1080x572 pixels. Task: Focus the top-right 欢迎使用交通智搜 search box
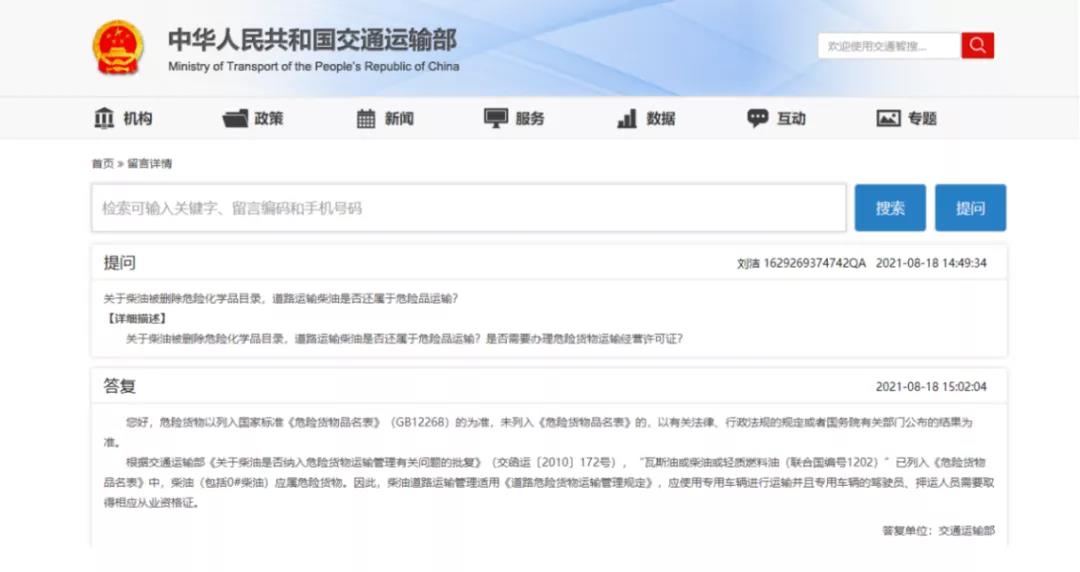point(889,46)
